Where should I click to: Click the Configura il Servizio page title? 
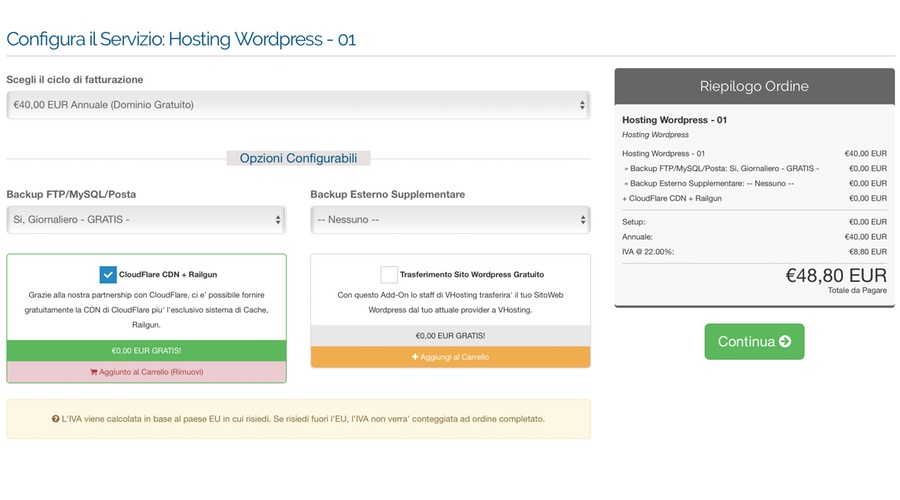[181, 39]
